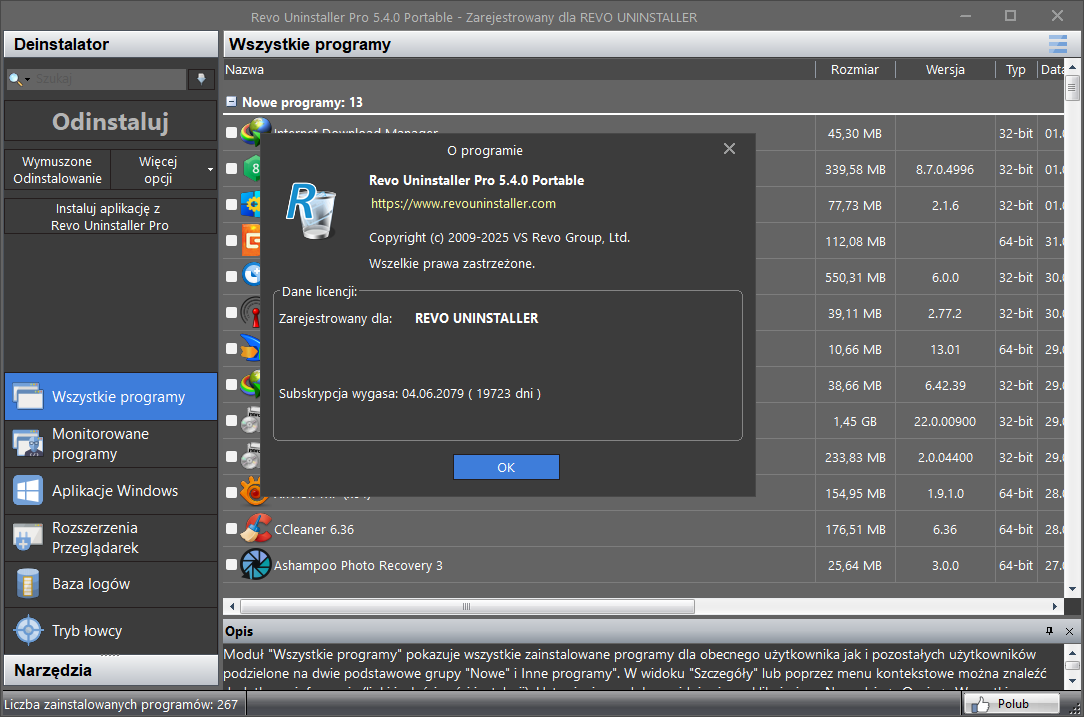Sort the list by Typ column
Image resolution: width=1084 pixels, height=717 pixels.
1016,69
